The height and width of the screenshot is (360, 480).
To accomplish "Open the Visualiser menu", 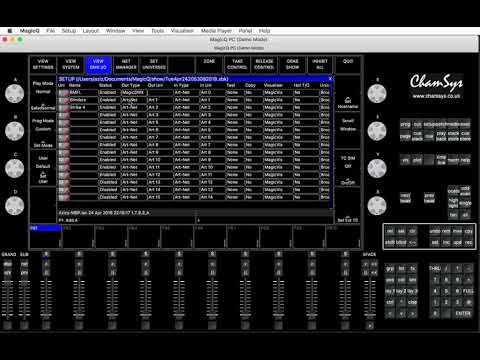I will [182, 31].
